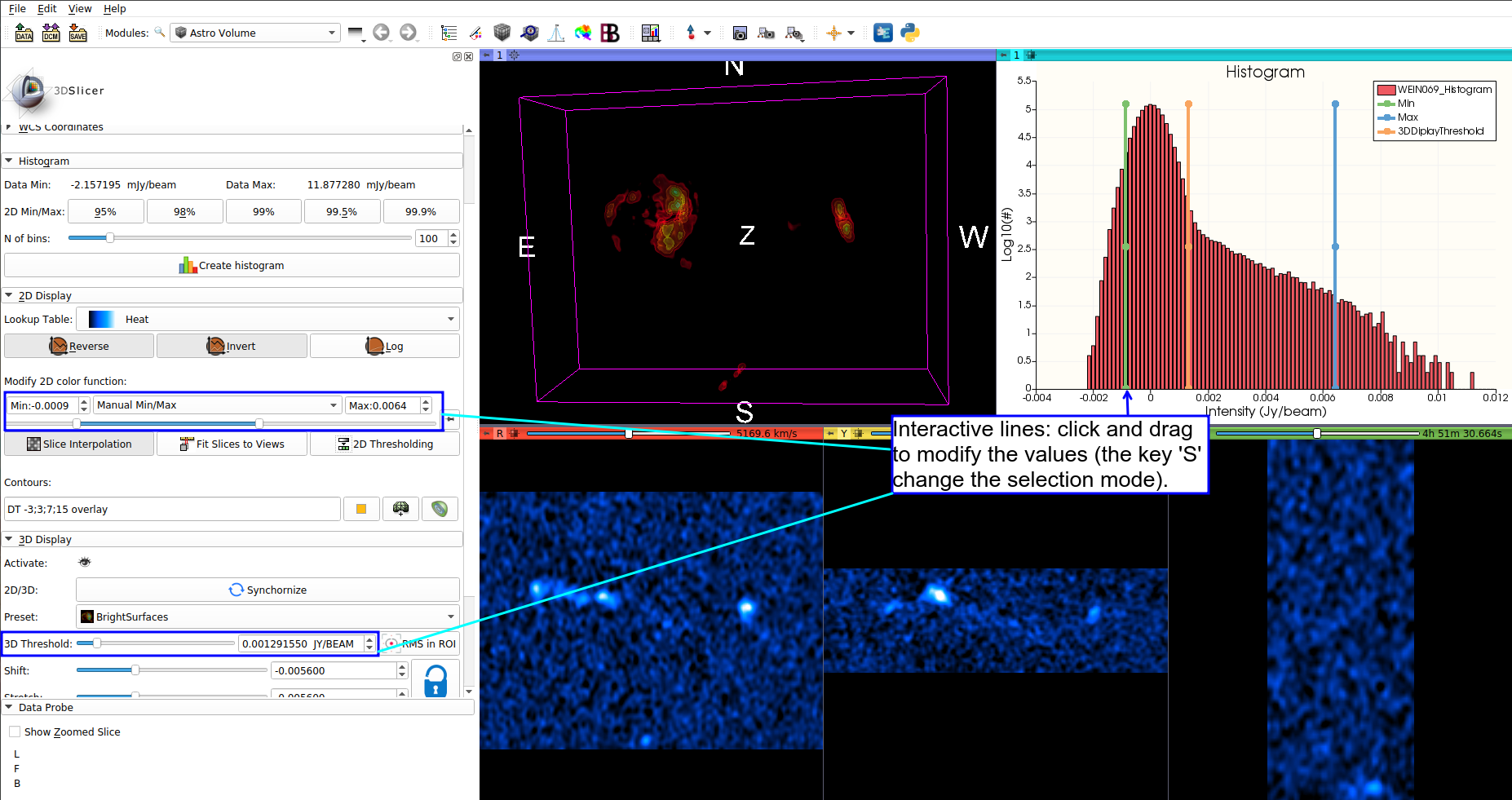Click the Create histogram button
This screenshot has width=1512, height=800.
click(x=232, y=265)
